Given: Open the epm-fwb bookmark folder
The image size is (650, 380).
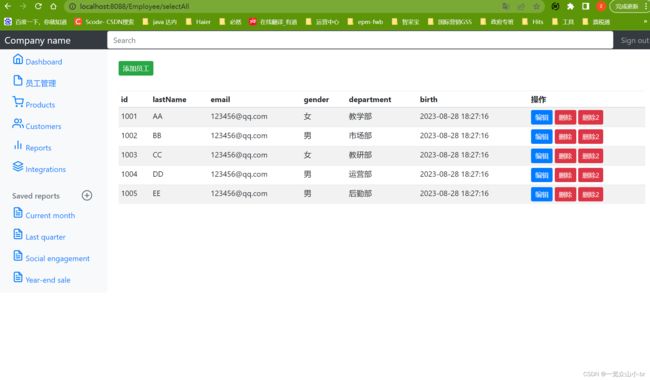Looking at the screenshot, I should (365, 22).
